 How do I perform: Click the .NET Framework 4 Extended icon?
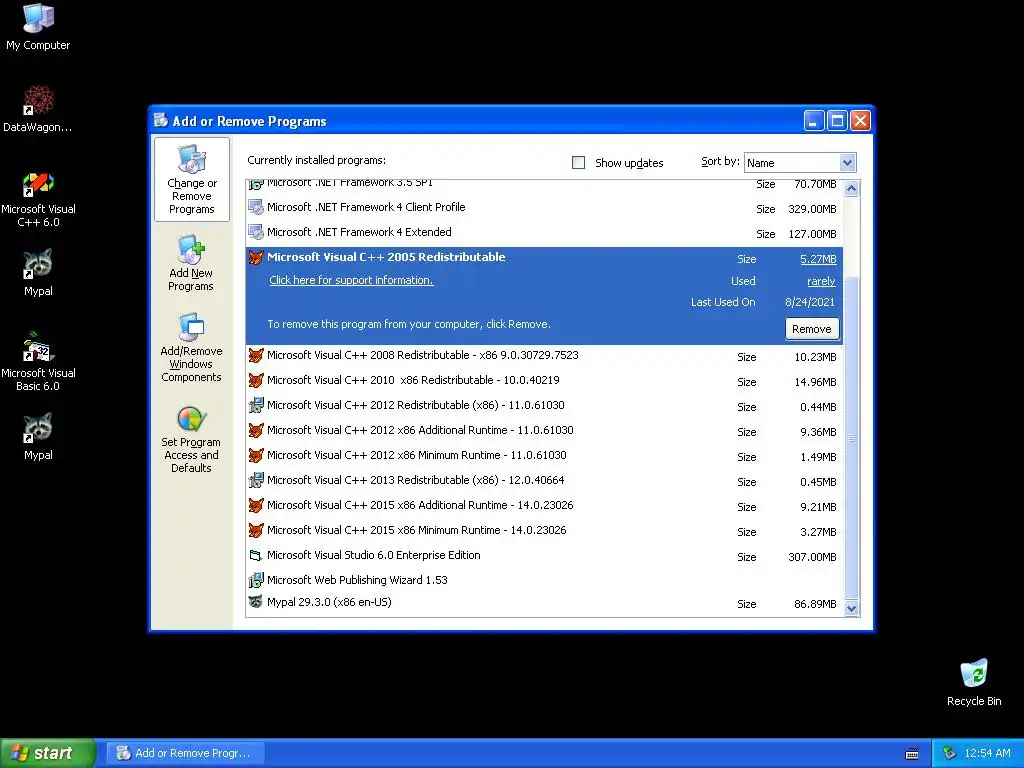click(256, 232)
